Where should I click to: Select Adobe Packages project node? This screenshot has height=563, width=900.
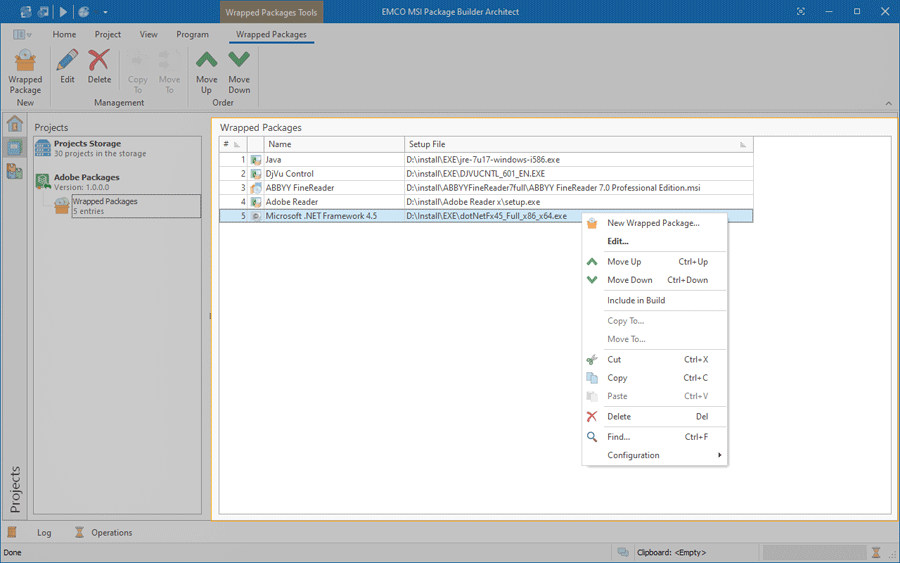coord(117,182)
